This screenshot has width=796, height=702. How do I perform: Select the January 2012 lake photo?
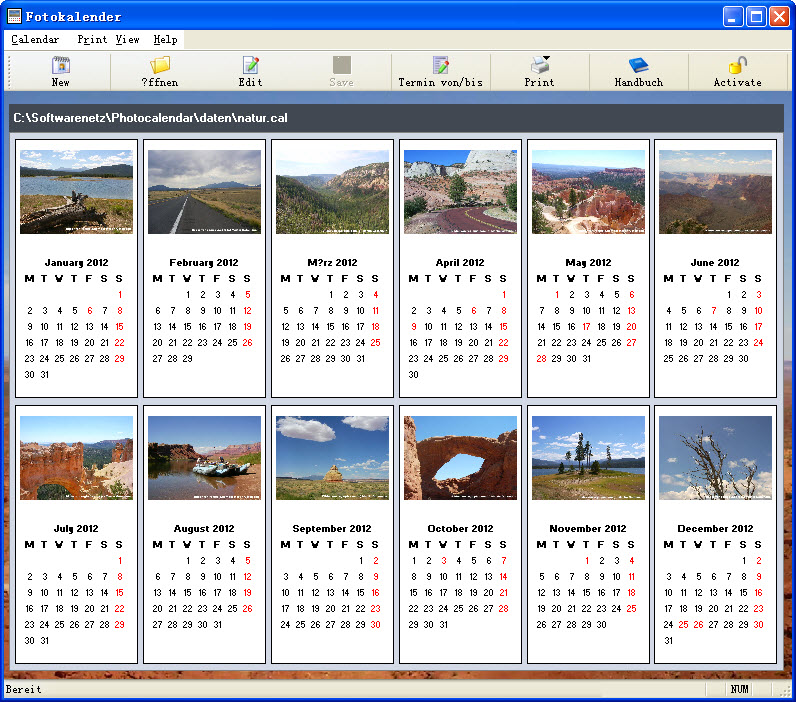pyautogui.click(x=76, y=192)
